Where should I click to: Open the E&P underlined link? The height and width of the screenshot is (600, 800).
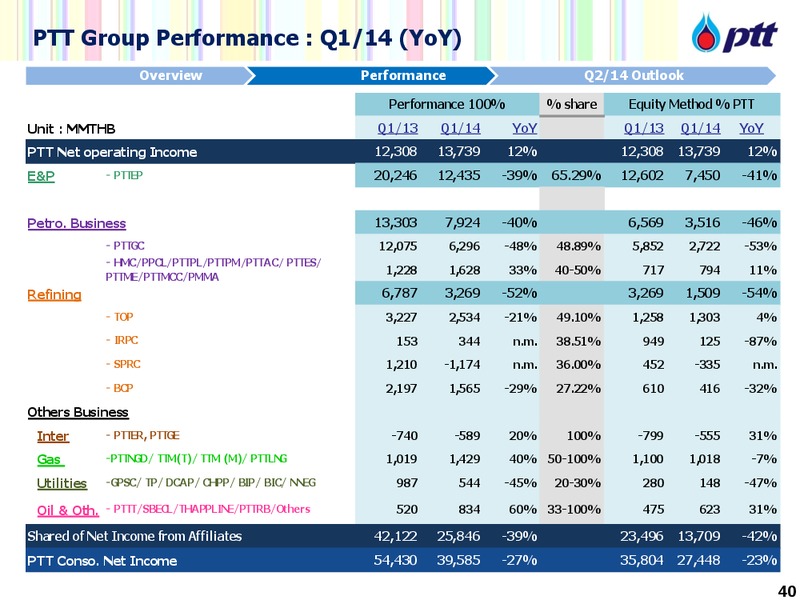coord(41,176)
